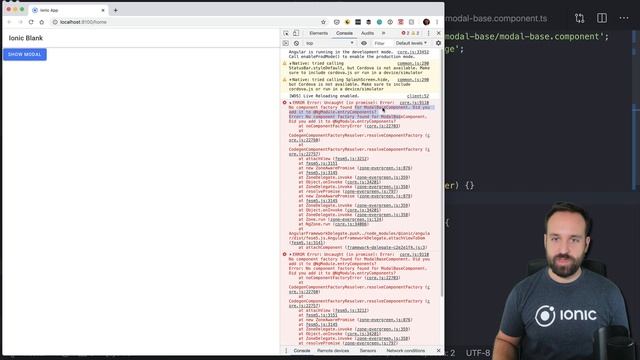Switch to the Elements tab in DevTools
640x360 pixels.
pyautogui.click(x=318, y=33)
